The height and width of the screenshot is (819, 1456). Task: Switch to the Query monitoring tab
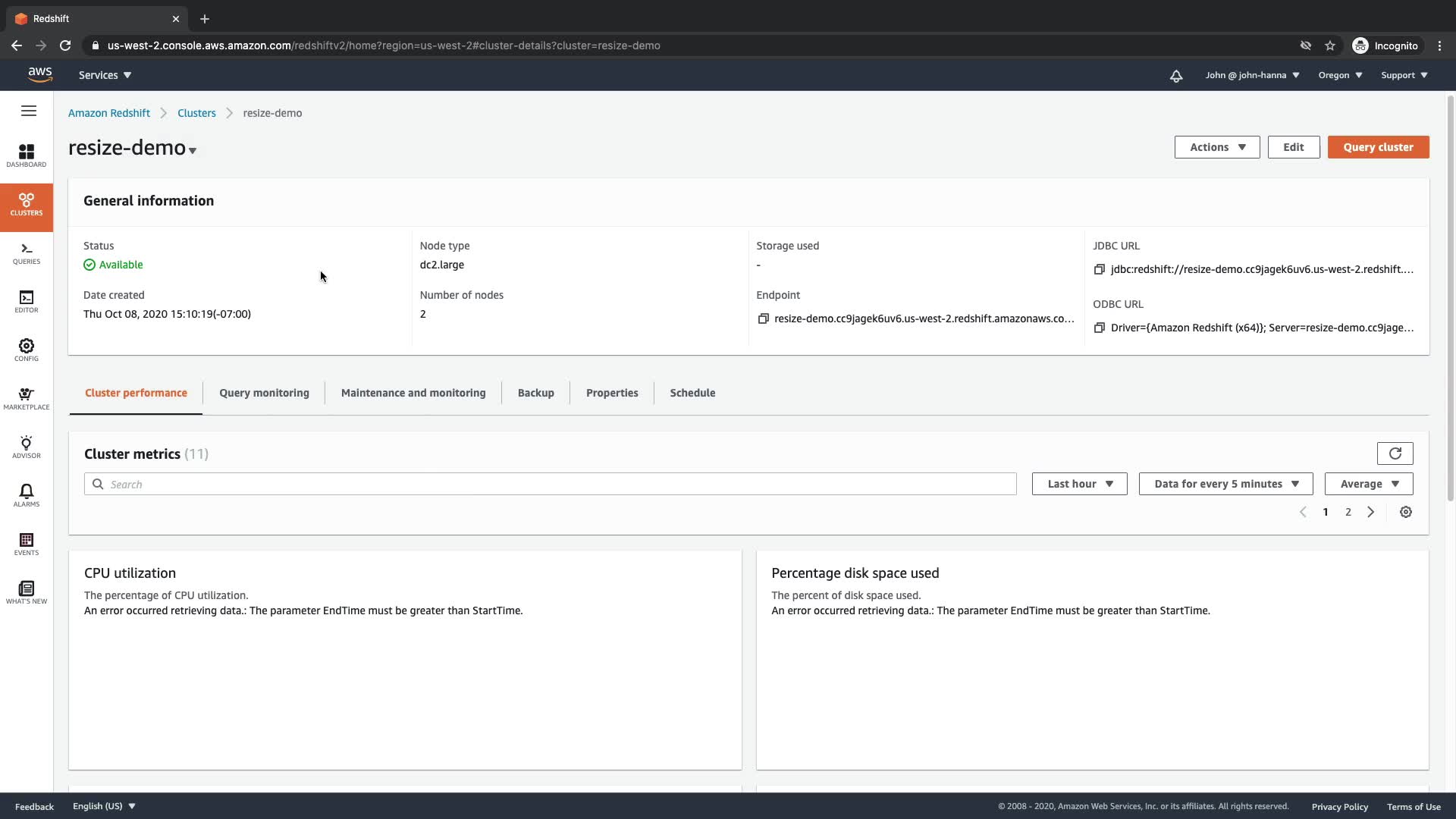264,393
